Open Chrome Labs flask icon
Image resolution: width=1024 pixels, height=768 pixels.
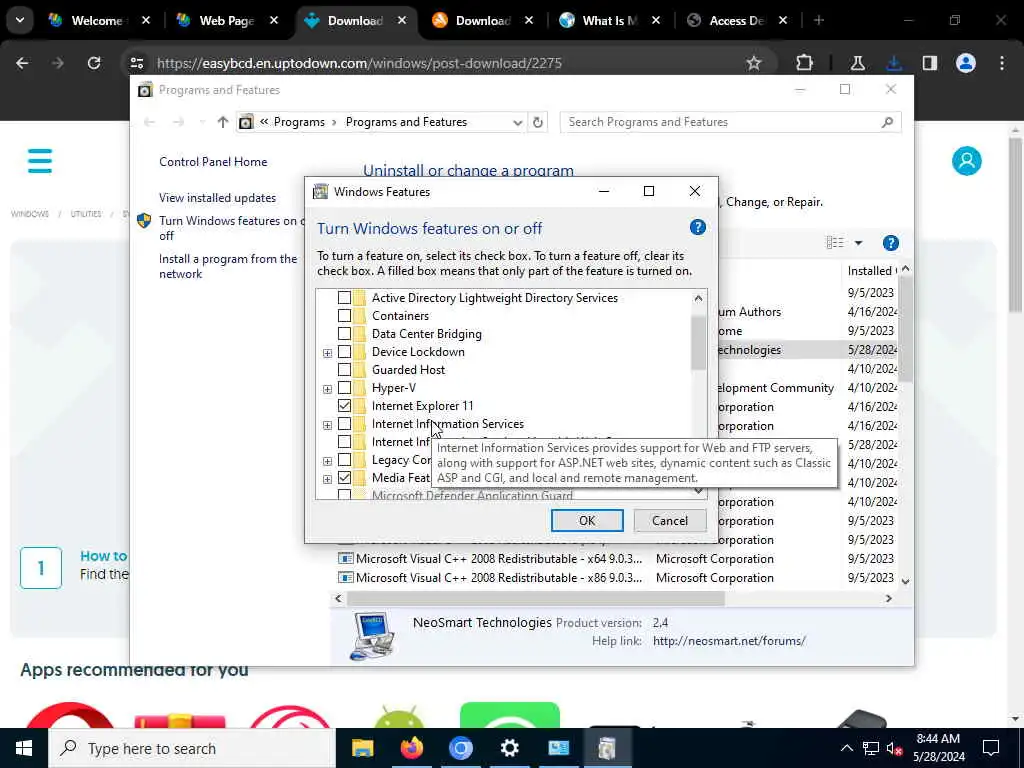pyautogui.click(x=857, y=63)
